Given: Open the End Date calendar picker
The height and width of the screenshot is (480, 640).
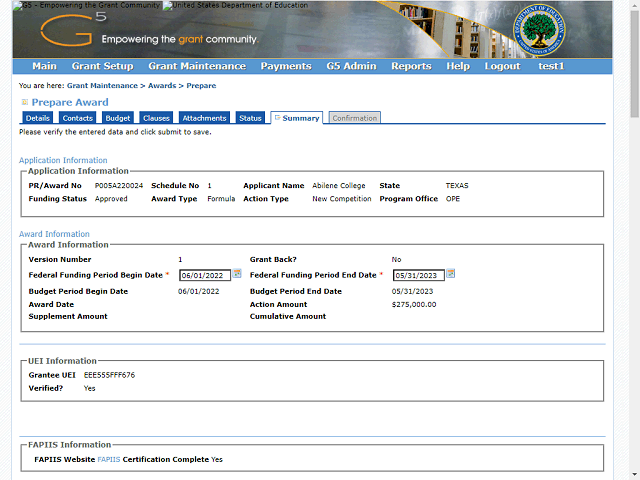Looking at the screenshot, I should [x=451, y=274].
